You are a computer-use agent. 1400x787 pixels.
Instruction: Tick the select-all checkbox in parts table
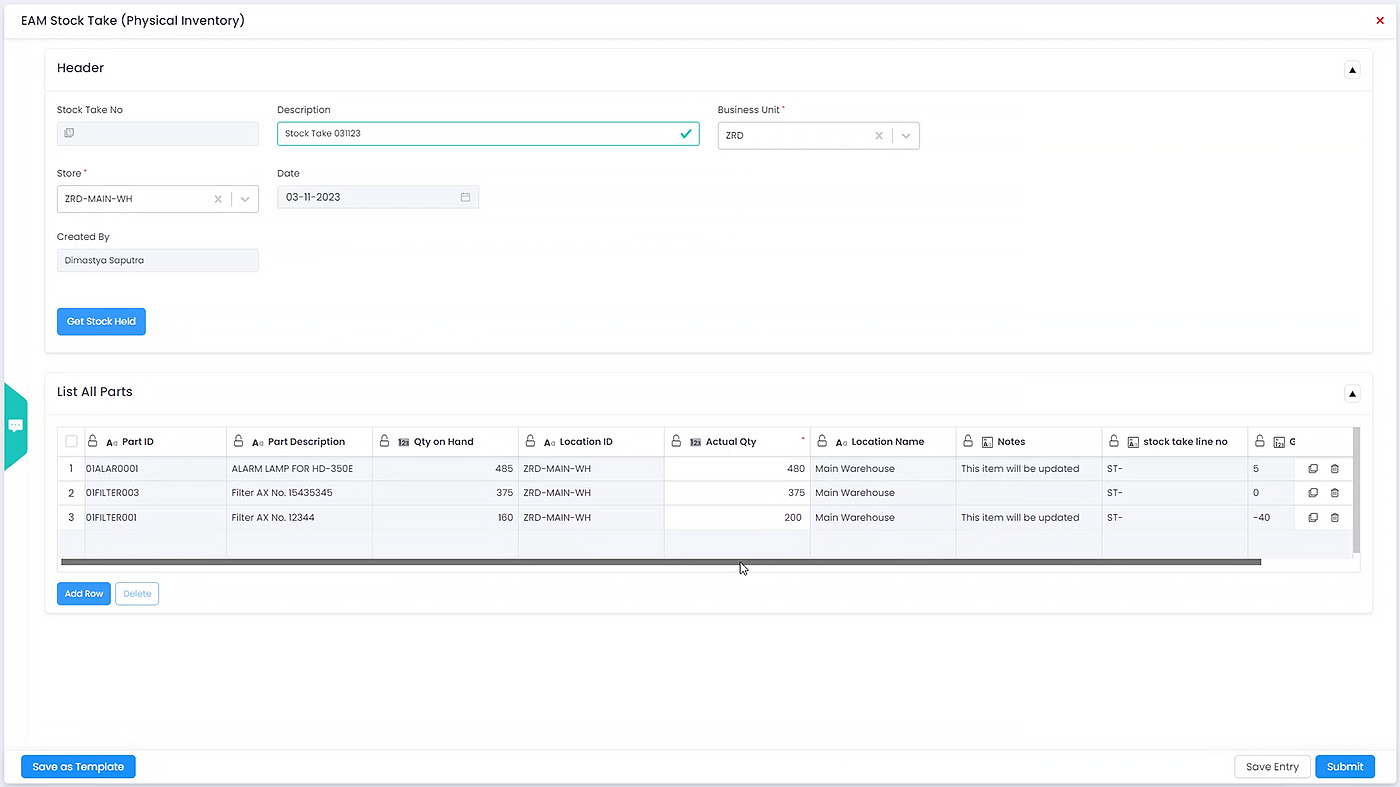tap(71, 441)
